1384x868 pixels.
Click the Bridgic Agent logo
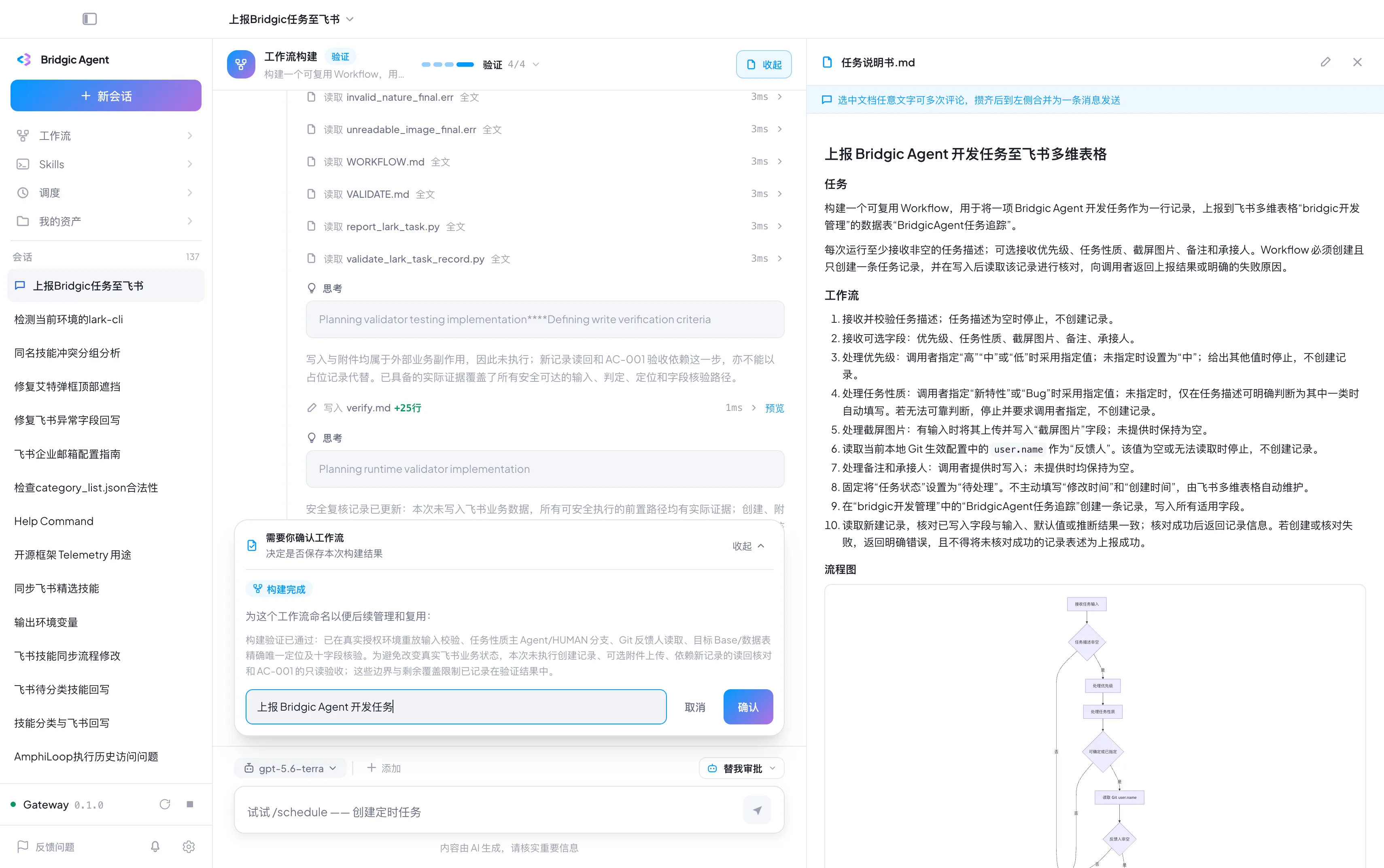pos(23,60)
